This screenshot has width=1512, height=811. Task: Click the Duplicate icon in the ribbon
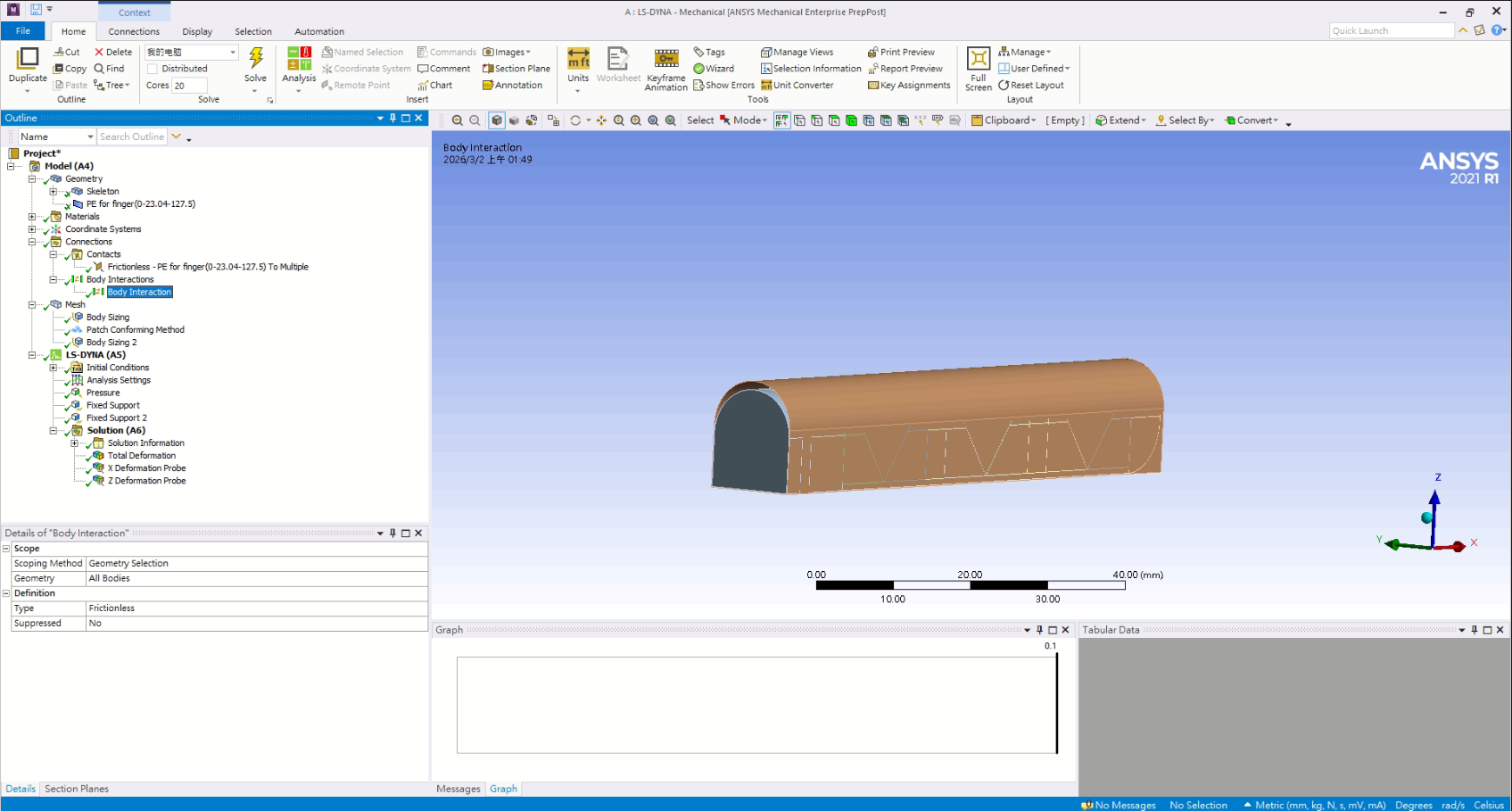[28, 60]
